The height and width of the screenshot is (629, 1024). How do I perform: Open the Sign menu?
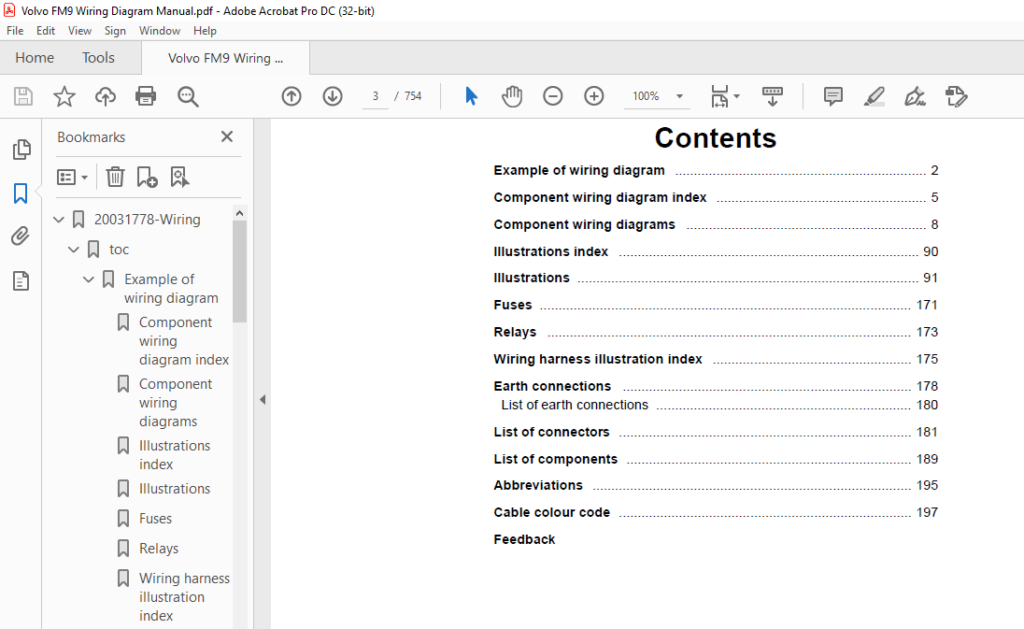click(115, 31)
